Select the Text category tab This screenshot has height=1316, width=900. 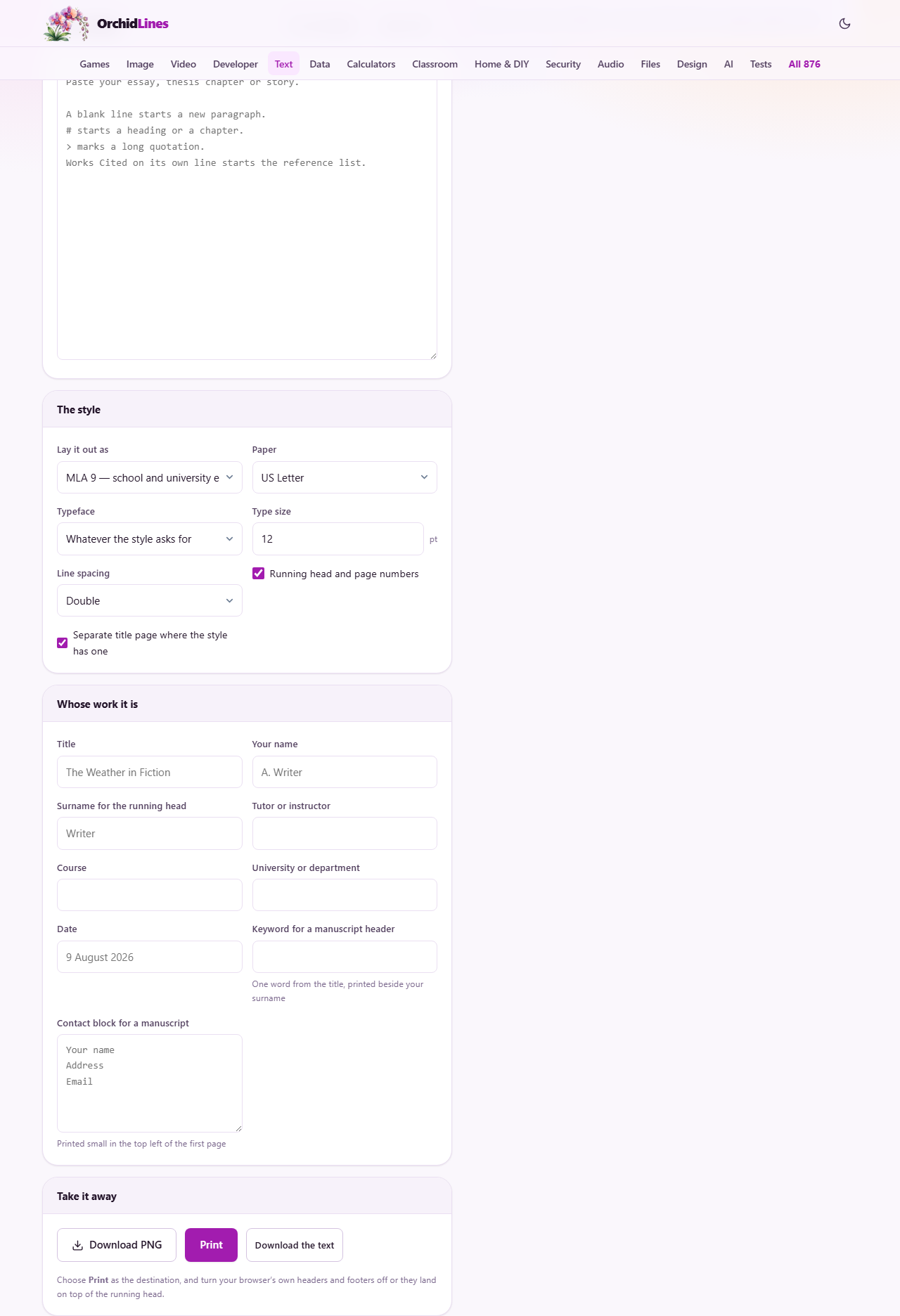[x=283, y=64]
